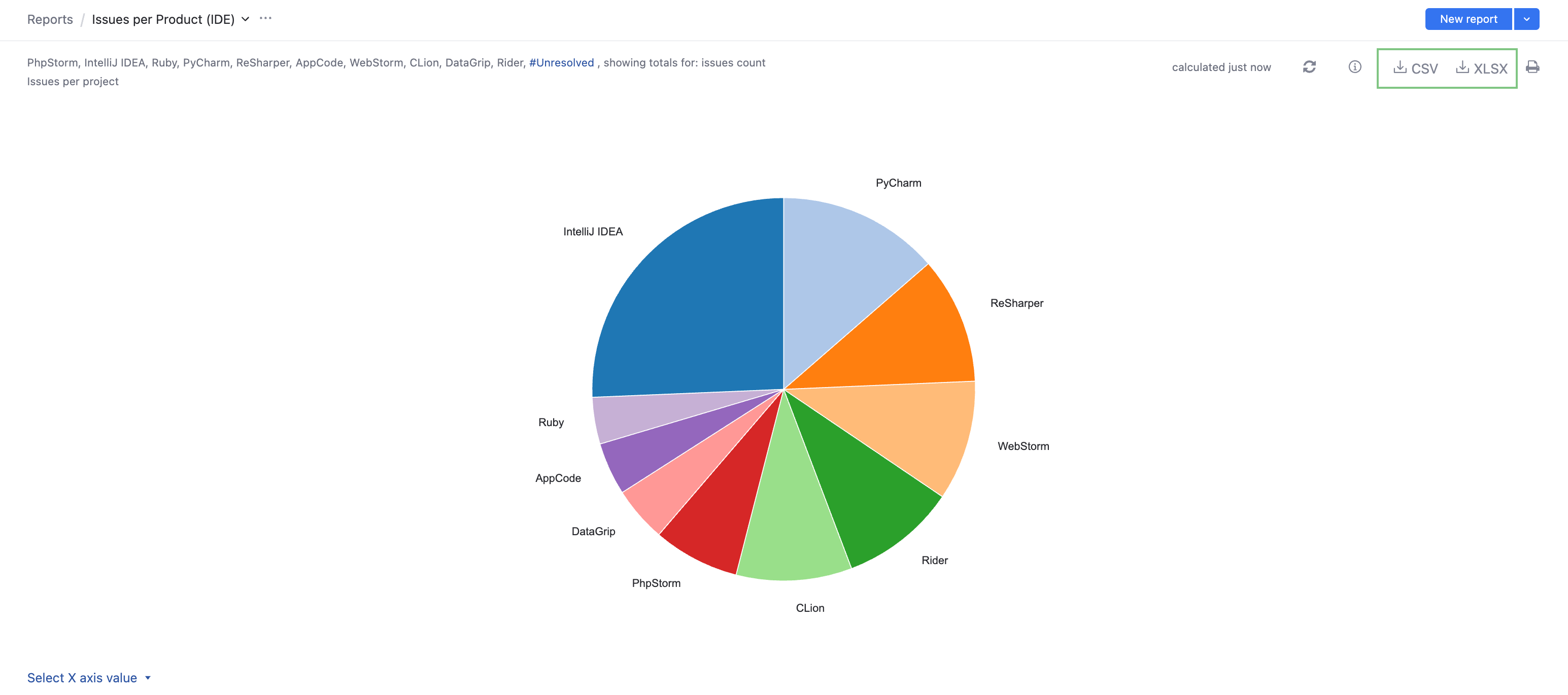Viewport: 1568px width, 695px height.
Task: Open the report info icon
Action: click(x=1354, y=67)
